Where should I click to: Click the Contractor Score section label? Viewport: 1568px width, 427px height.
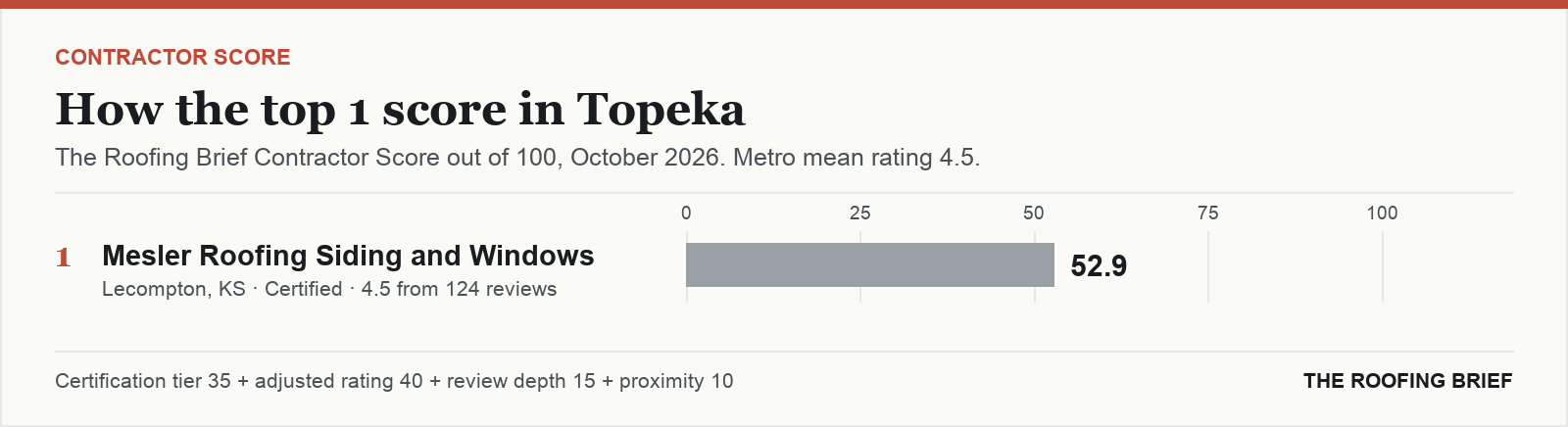pyautogui.click(x=172, y=57)
